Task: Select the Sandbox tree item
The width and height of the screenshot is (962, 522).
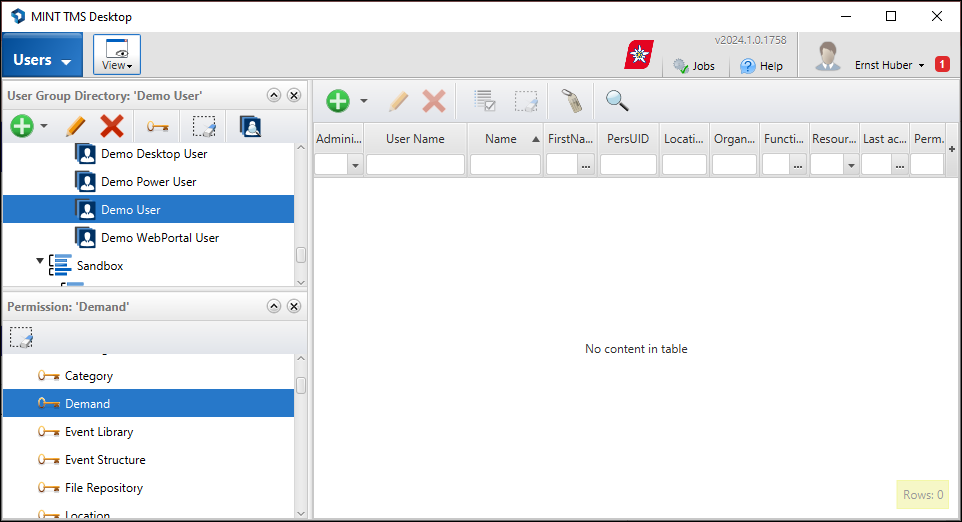Action: [100, 266]
